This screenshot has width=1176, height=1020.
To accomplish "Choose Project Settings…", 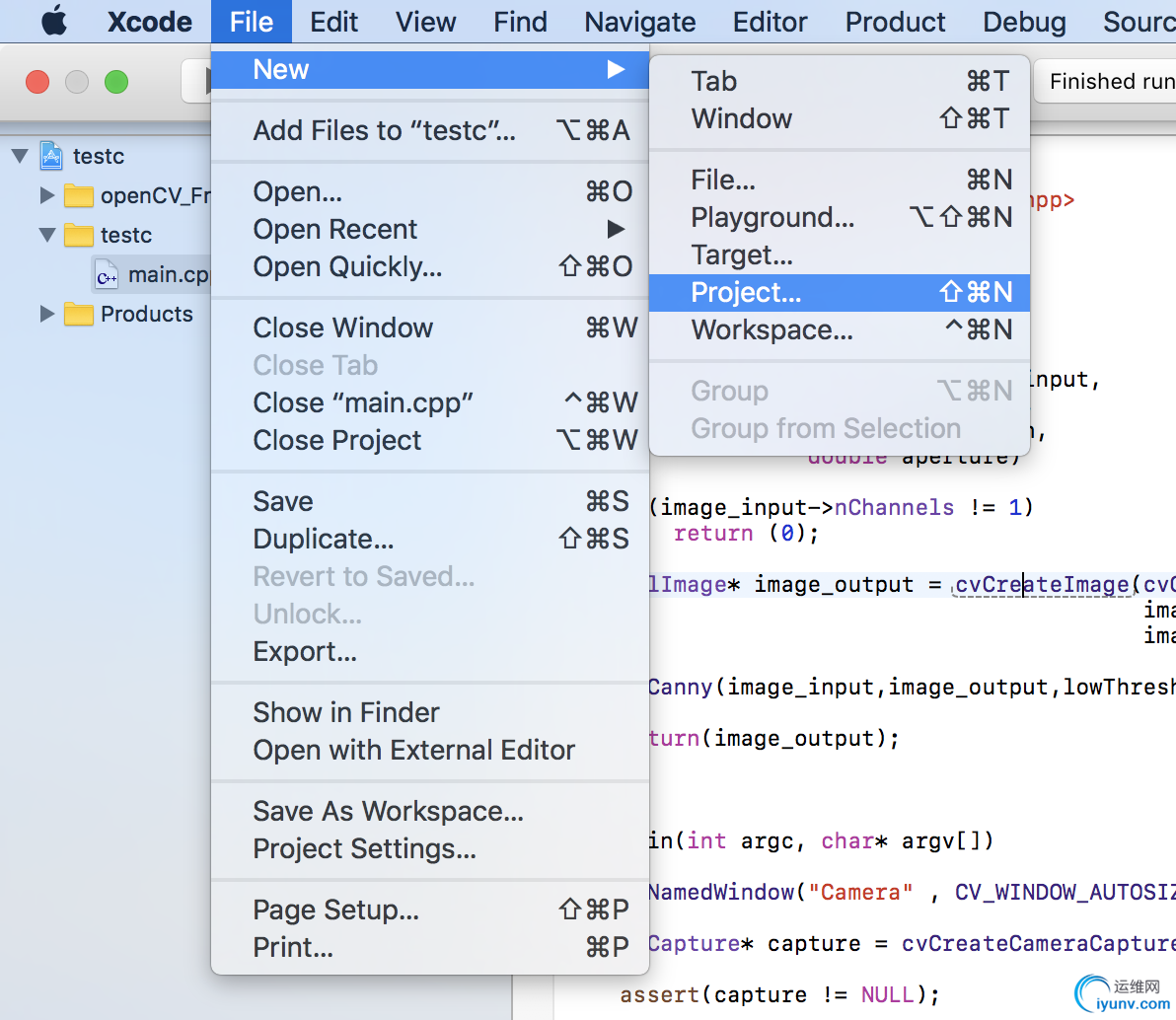I will [x=430, y=848].
